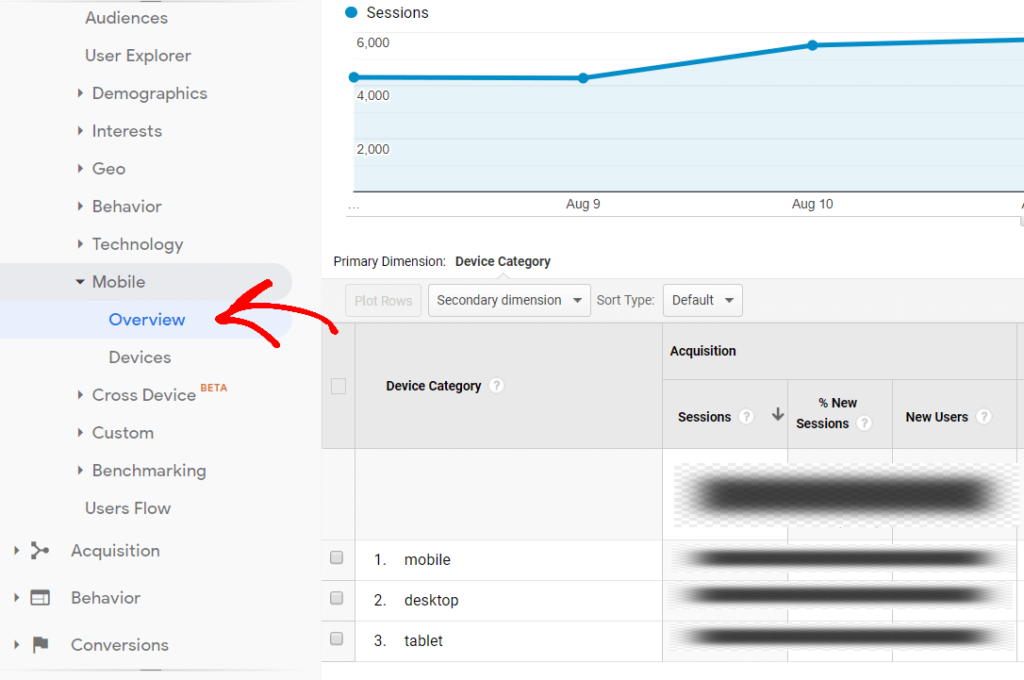Open the Sort Type Default dropdown
This screenshot has width=1024, height=680.
703,300
